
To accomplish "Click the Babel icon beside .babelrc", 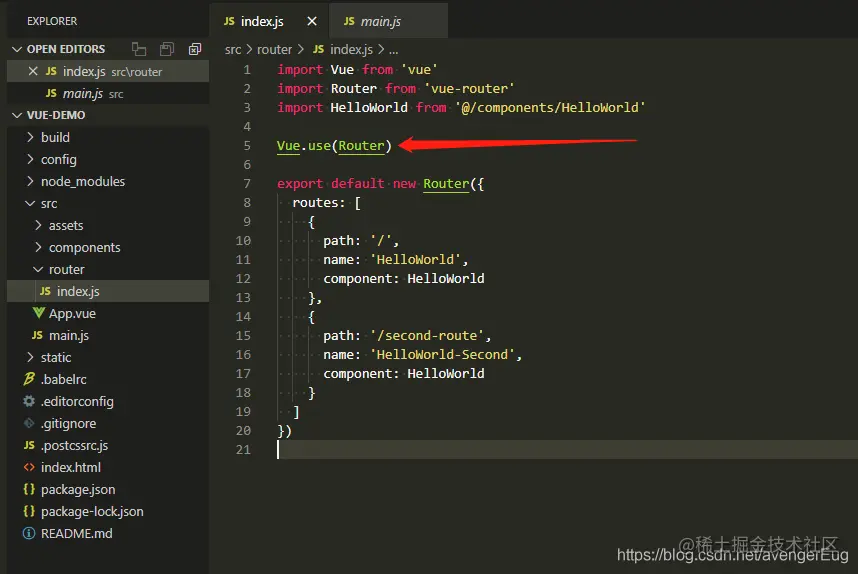I will [29, 379].
